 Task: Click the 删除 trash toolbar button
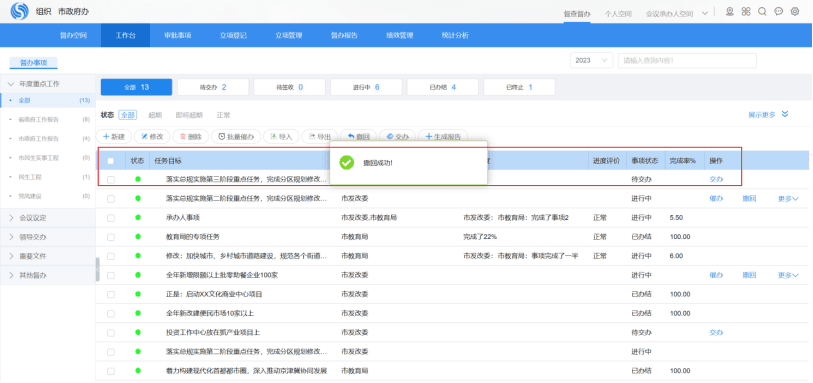[191, 136]
